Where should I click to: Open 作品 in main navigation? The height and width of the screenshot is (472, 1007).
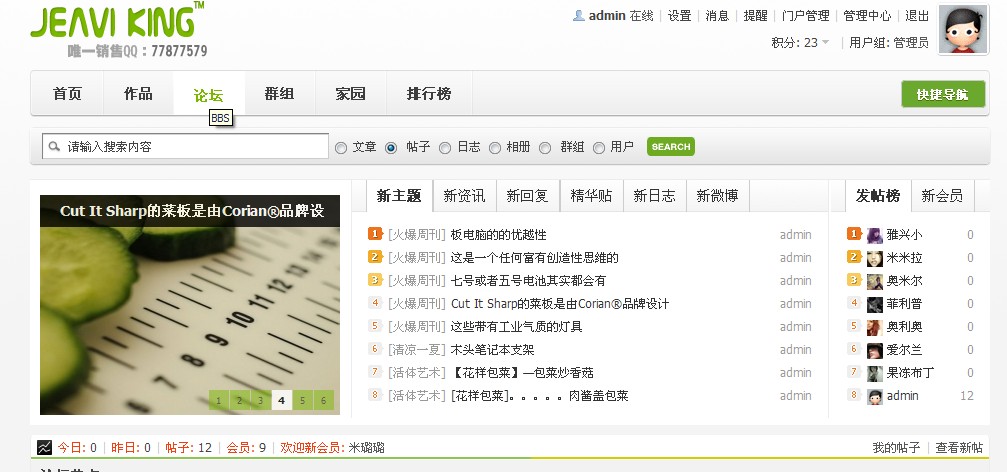click(138, 94)
